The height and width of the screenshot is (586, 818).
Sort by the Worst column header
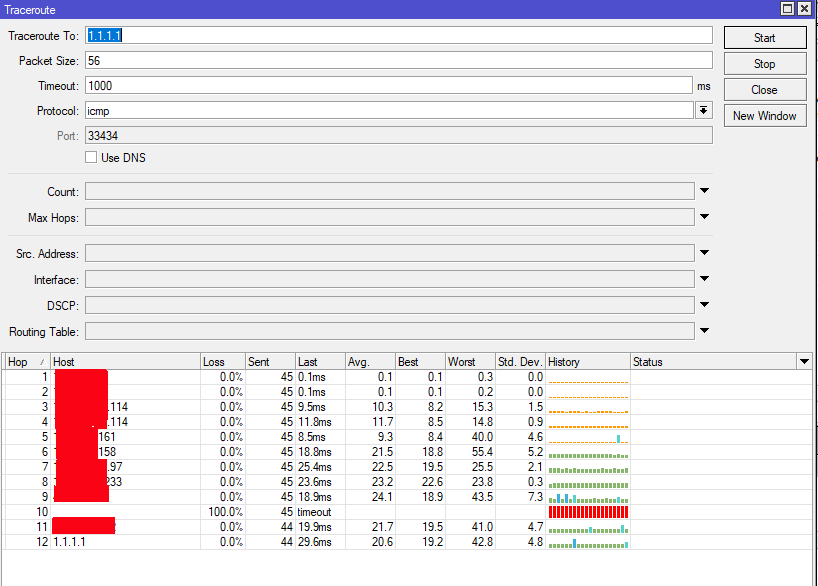point(471,362)
